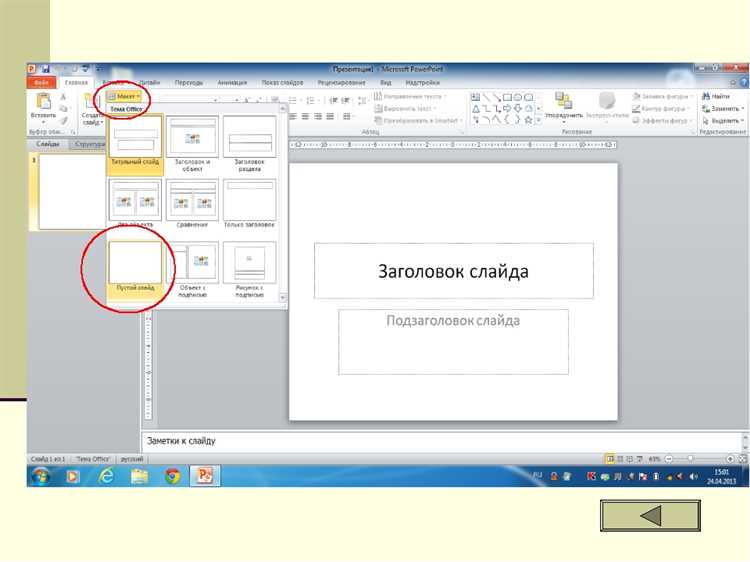Open the Макет (Layout) dropdown button

click(124, 97)
